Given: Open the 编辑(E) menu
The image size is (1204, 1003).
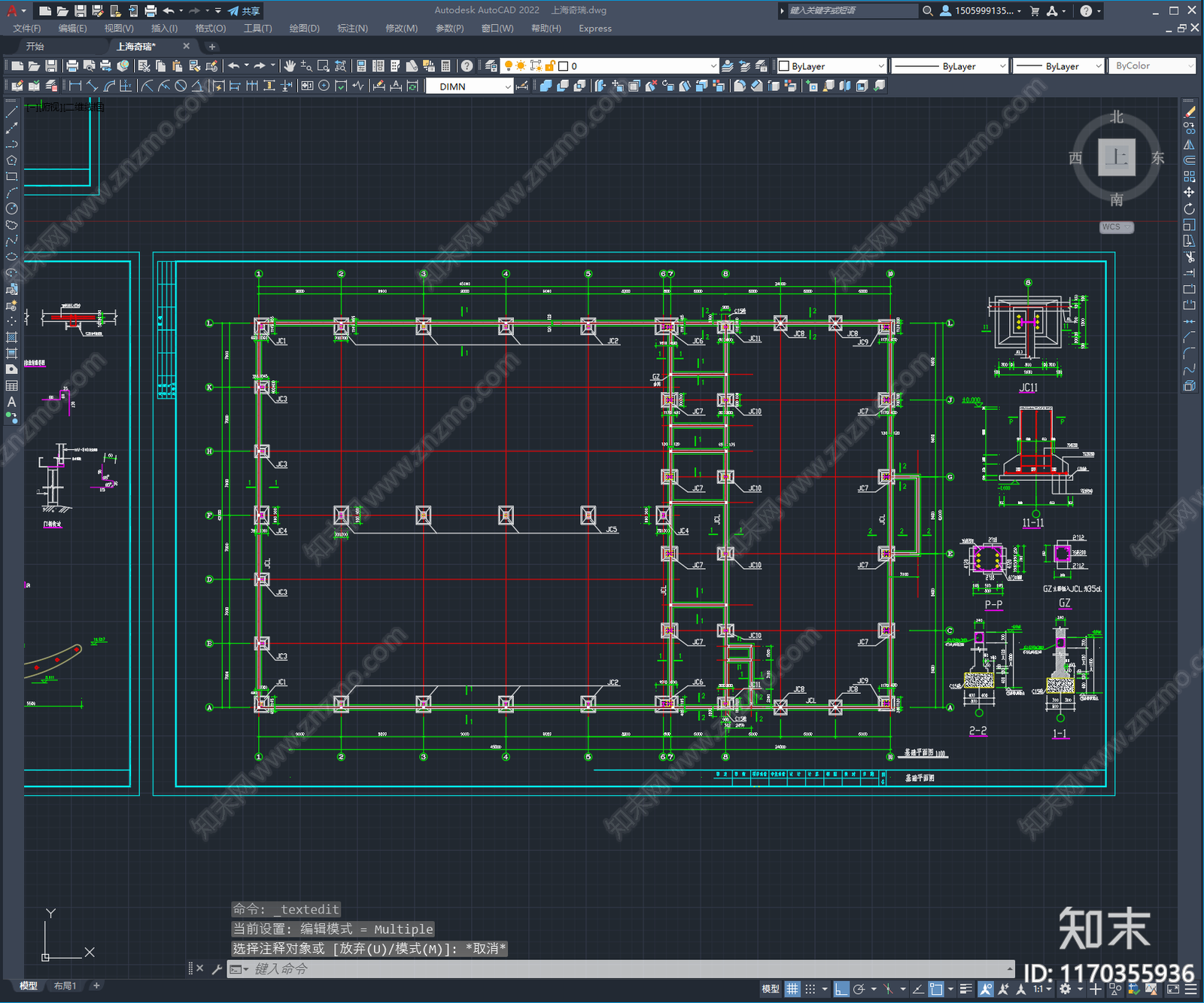Looking at the screenshot, I should click(x=73, y=29).
